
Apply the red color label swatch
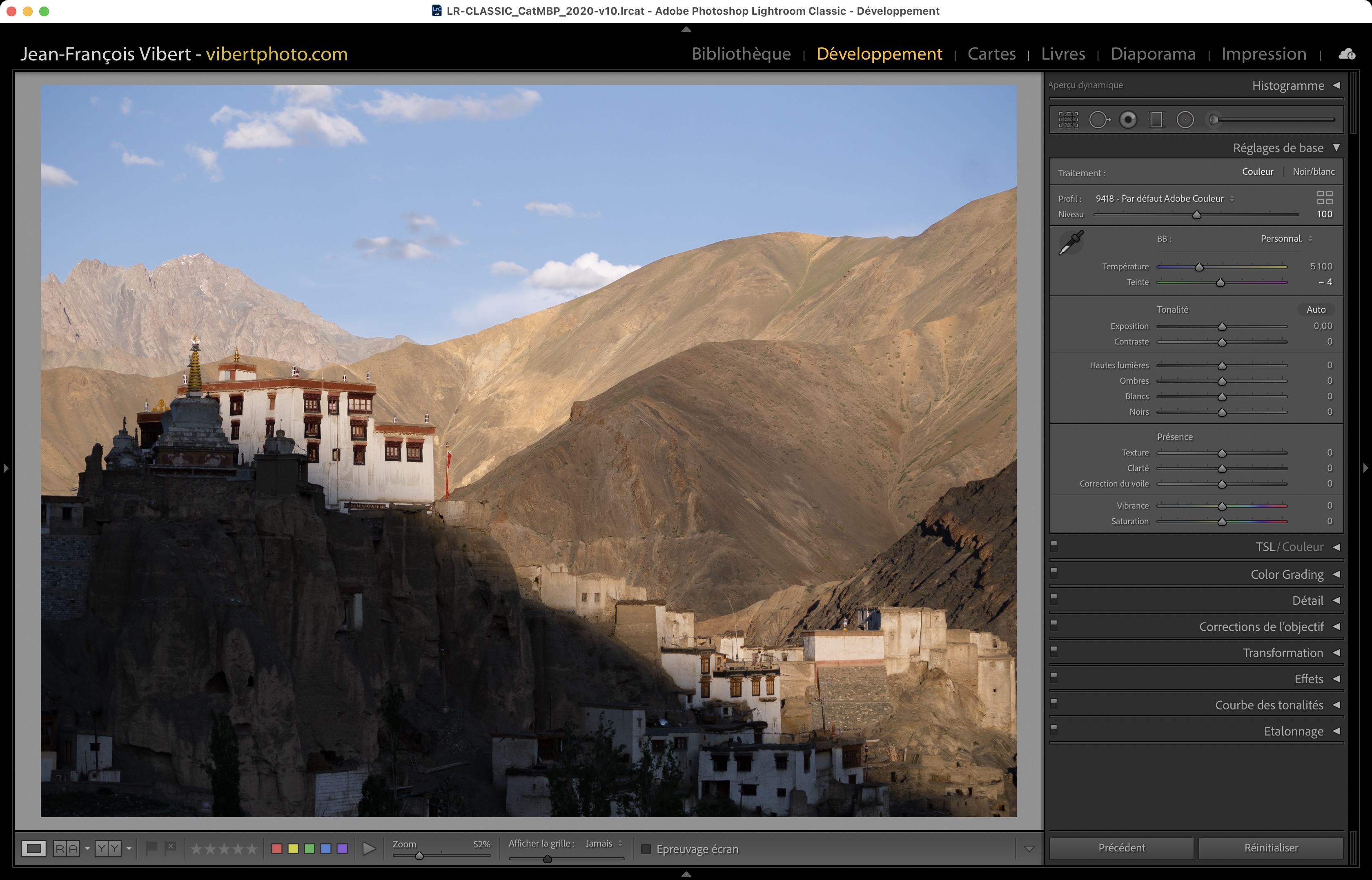(x=277, y=849)
